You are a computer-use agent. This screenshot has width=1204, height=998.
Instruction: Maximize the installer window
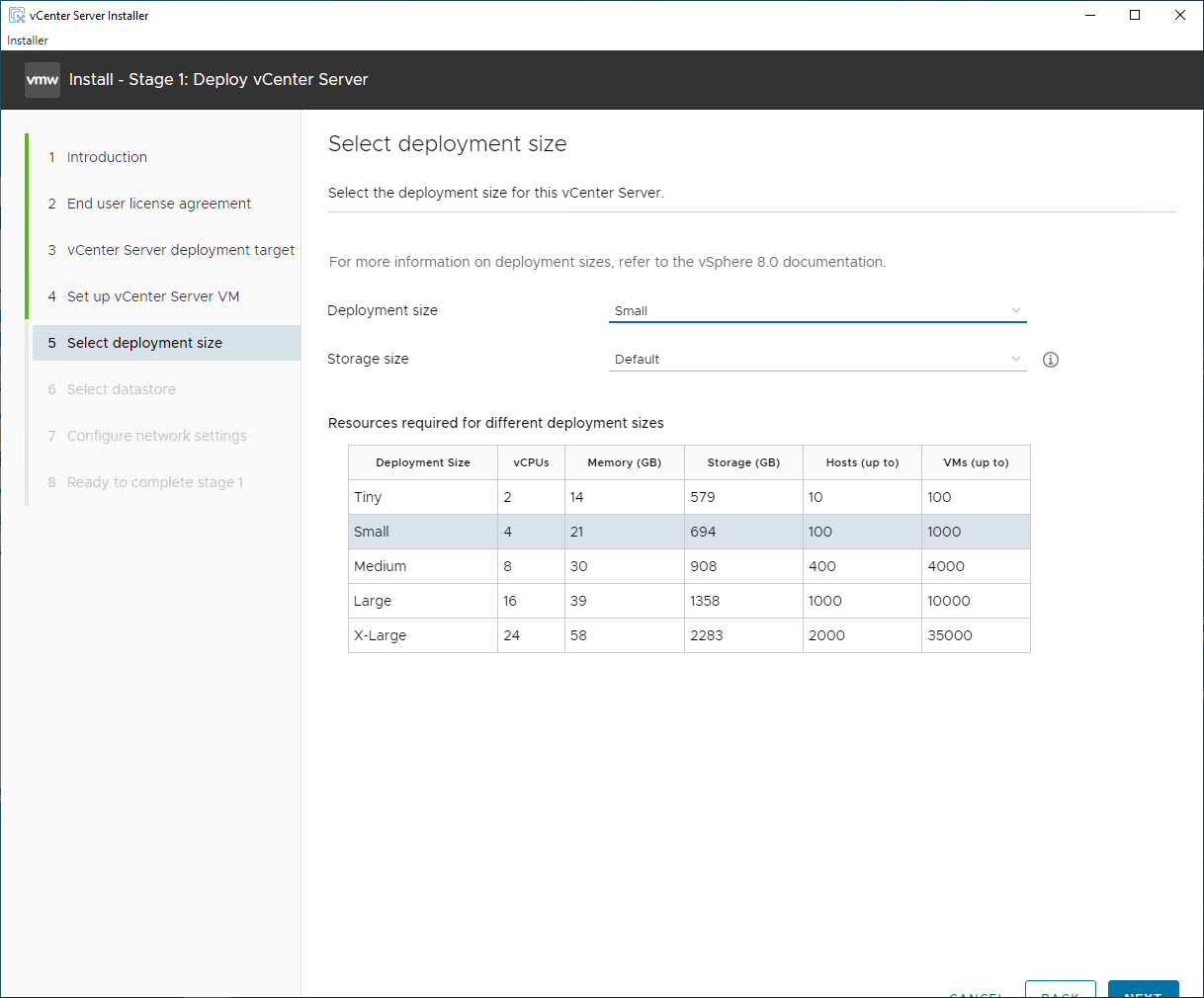coord(1135,15)
